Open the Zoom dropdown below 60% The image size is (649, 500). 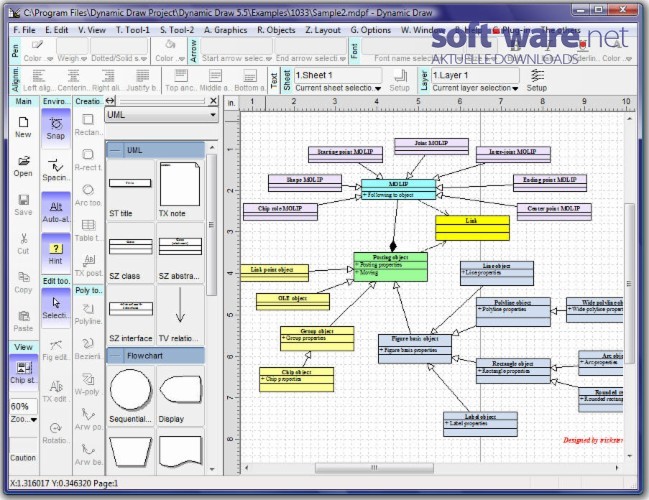(x=24, y=419)
